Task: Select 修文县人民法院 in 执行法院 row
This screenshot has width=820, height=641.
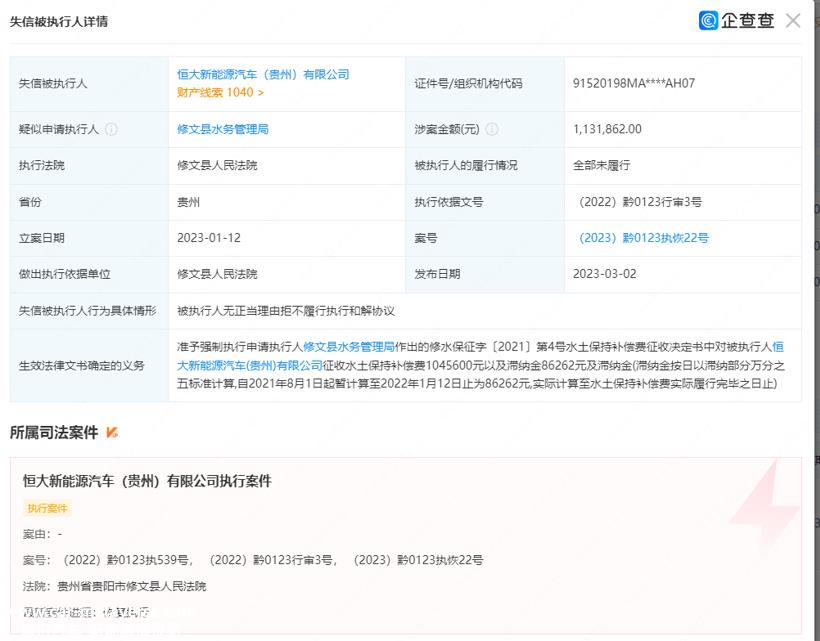Action: [217, 165]
